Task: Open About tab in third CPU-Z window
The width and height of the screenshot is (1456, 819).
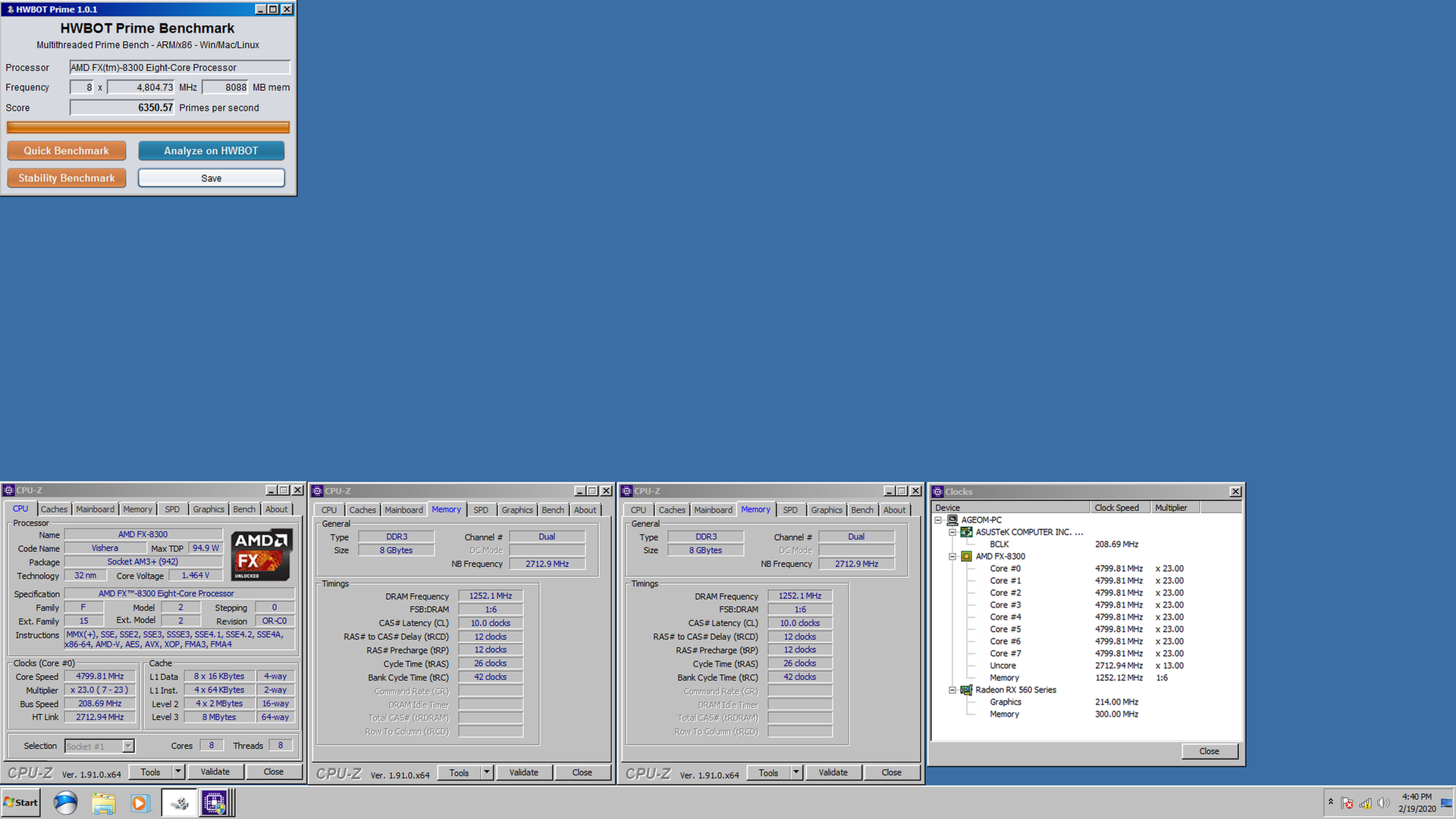Action: (x=894, y=510)
